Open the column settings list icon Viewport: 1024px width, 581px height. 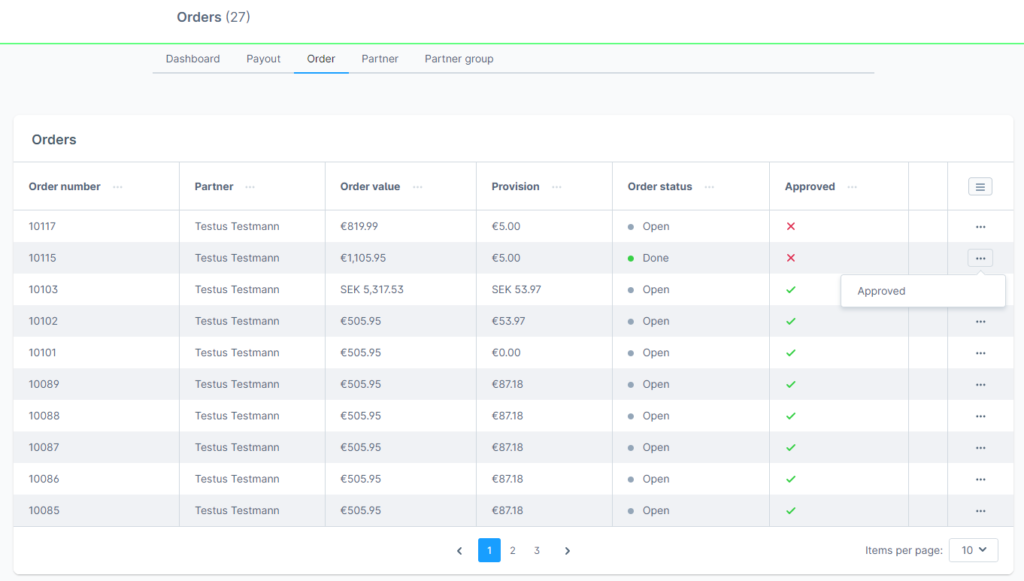click(980, 187)
